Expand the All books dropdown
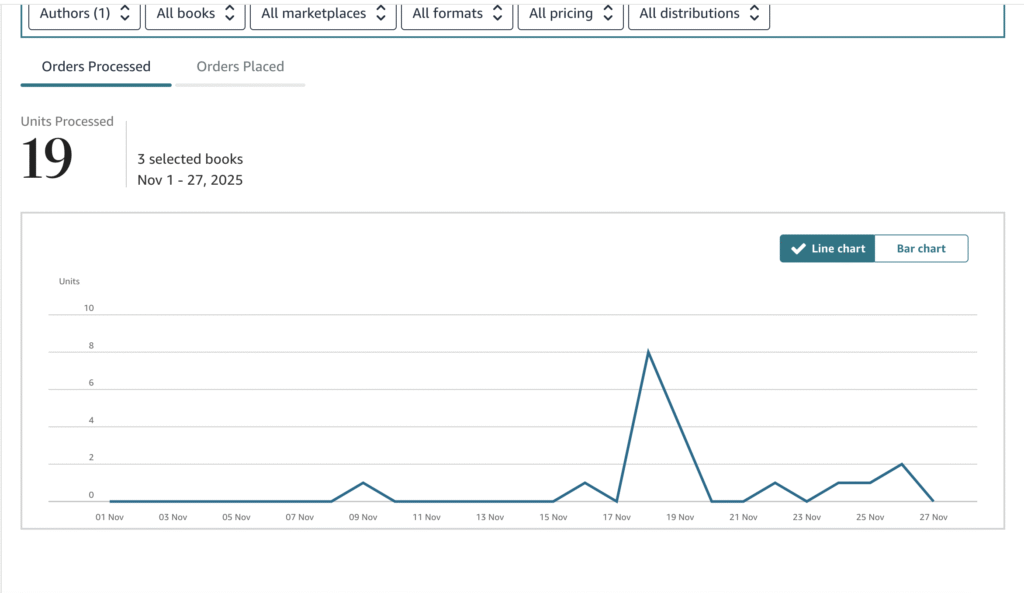Image resolution: width=1024 pixels, height=593 pixels. click(x=195, y=14)
